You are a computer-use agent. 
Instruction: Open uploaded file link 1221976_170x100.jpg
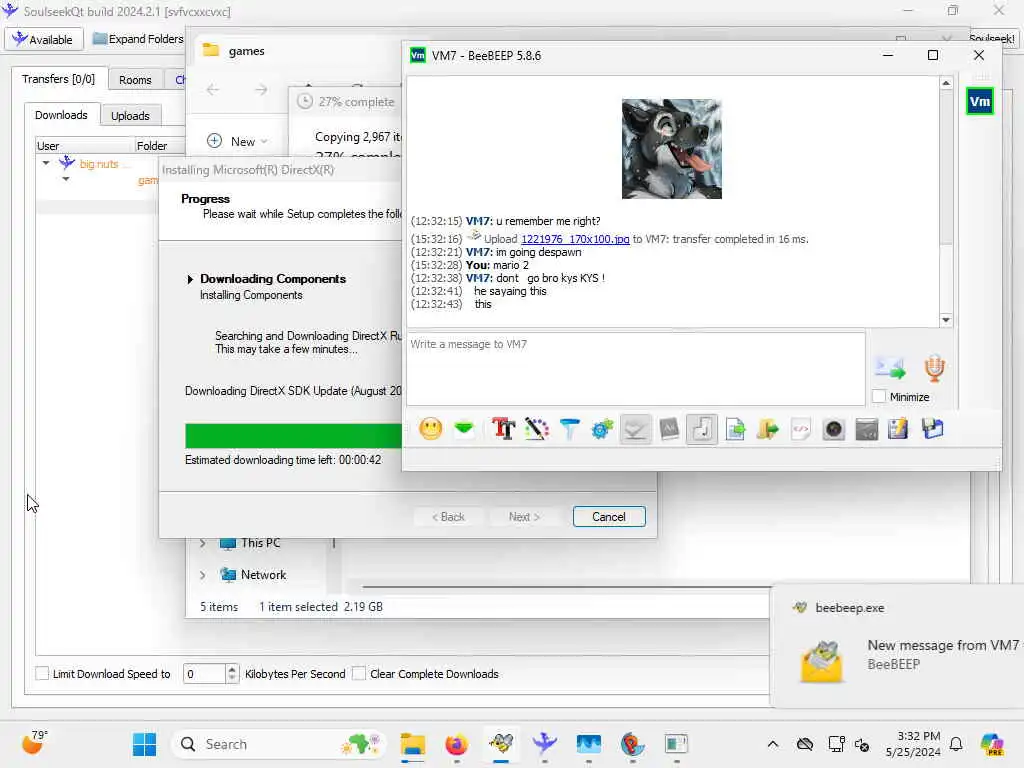pyautogui.click(x=575, y=239)
